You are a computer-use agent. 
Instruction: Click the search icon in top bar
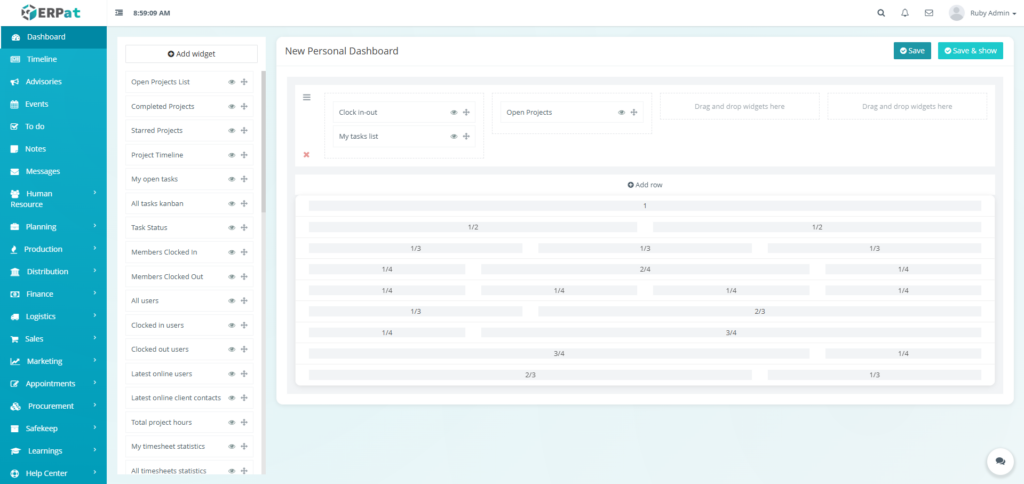(x=881, y=12)
